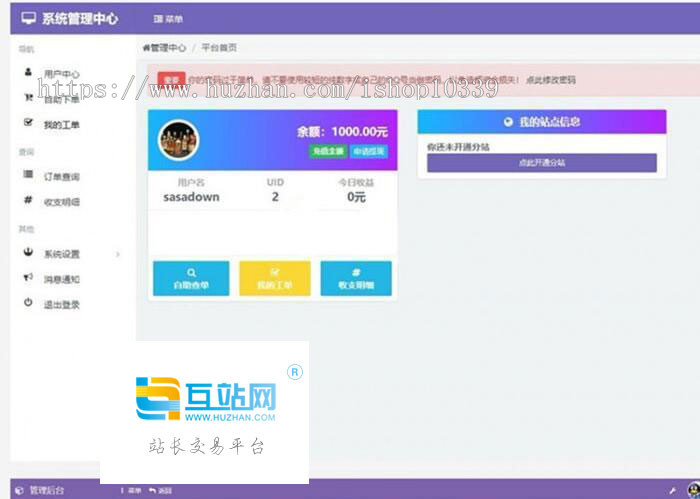Open 订单查询 in the sidebar

coord(62,177)
